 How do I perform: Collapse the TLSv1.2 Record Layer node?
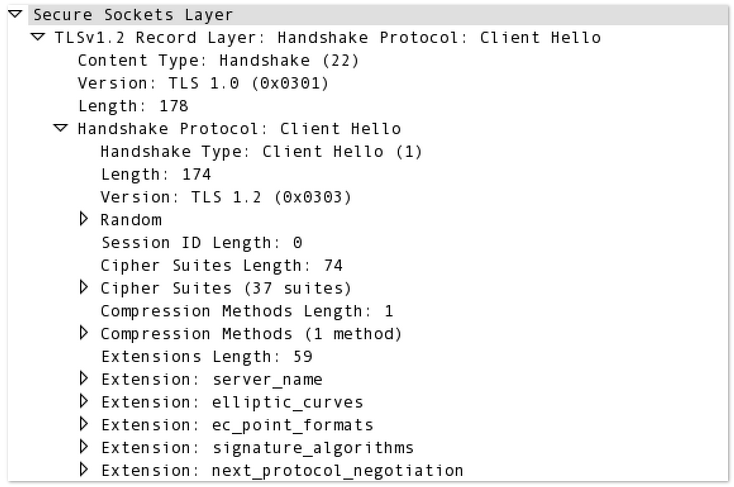[x=39, y=38]
